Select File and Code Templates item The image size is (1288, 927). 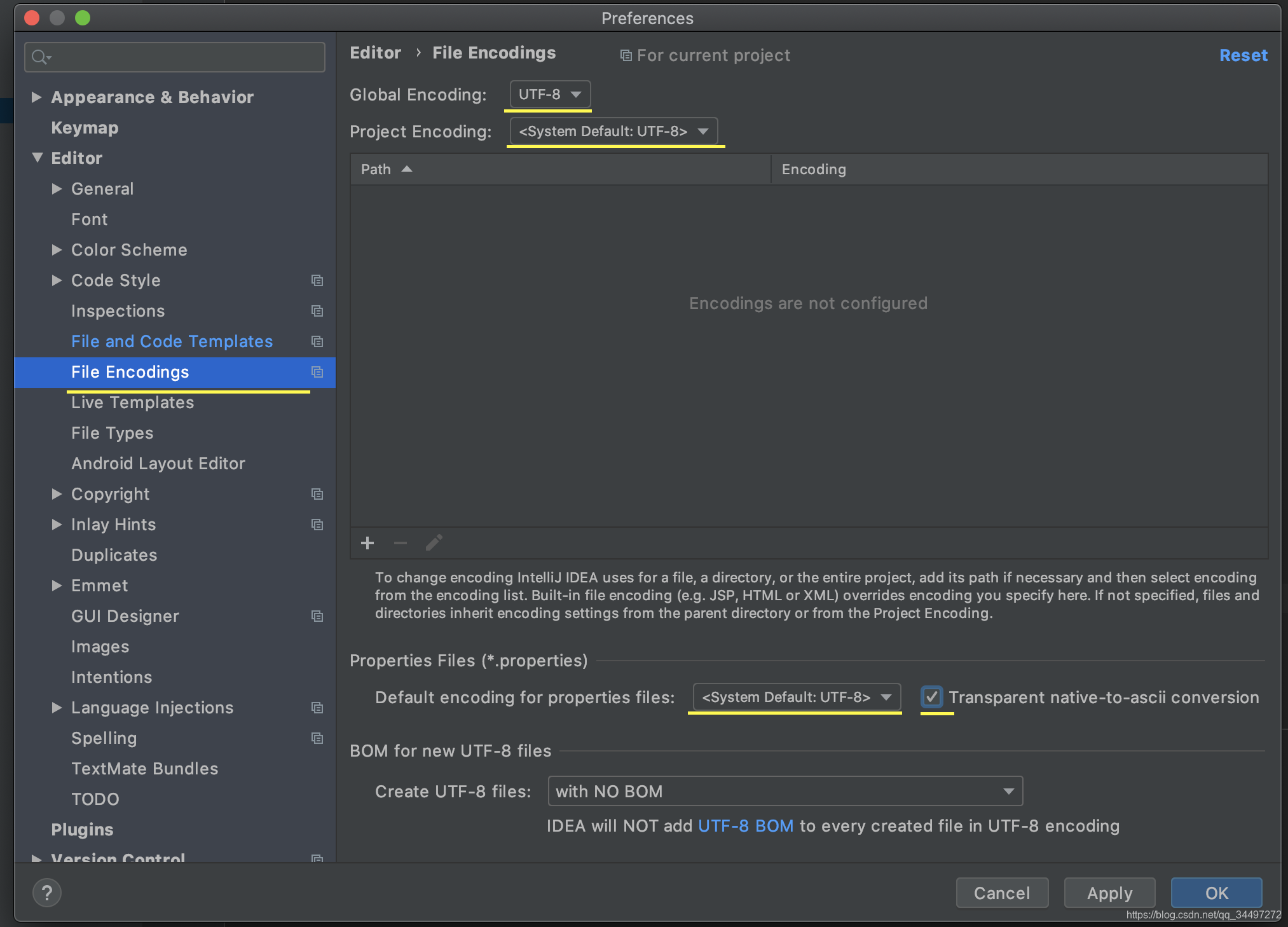tap(172, 341)
